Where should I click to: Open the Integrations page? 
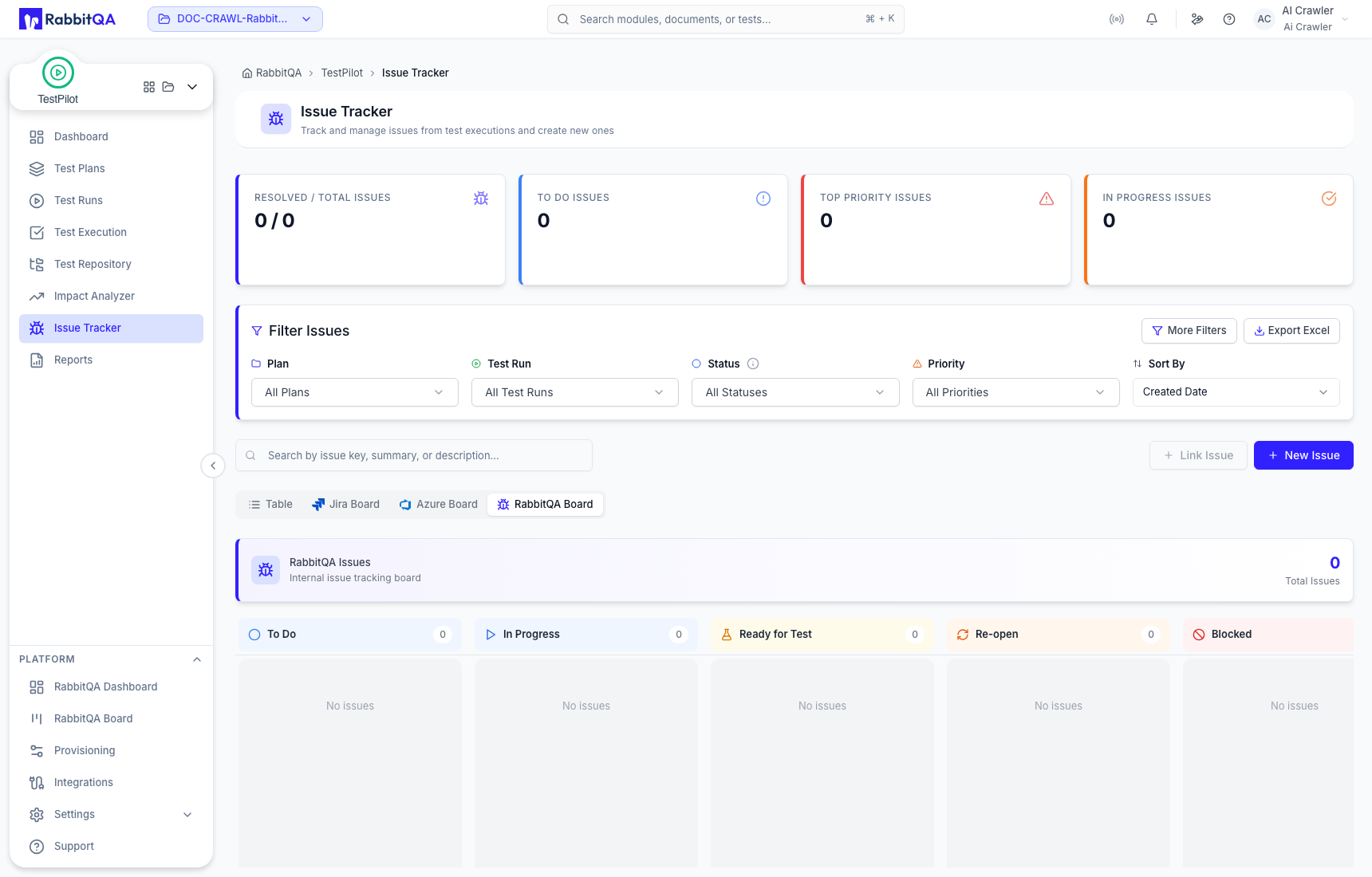111,783
